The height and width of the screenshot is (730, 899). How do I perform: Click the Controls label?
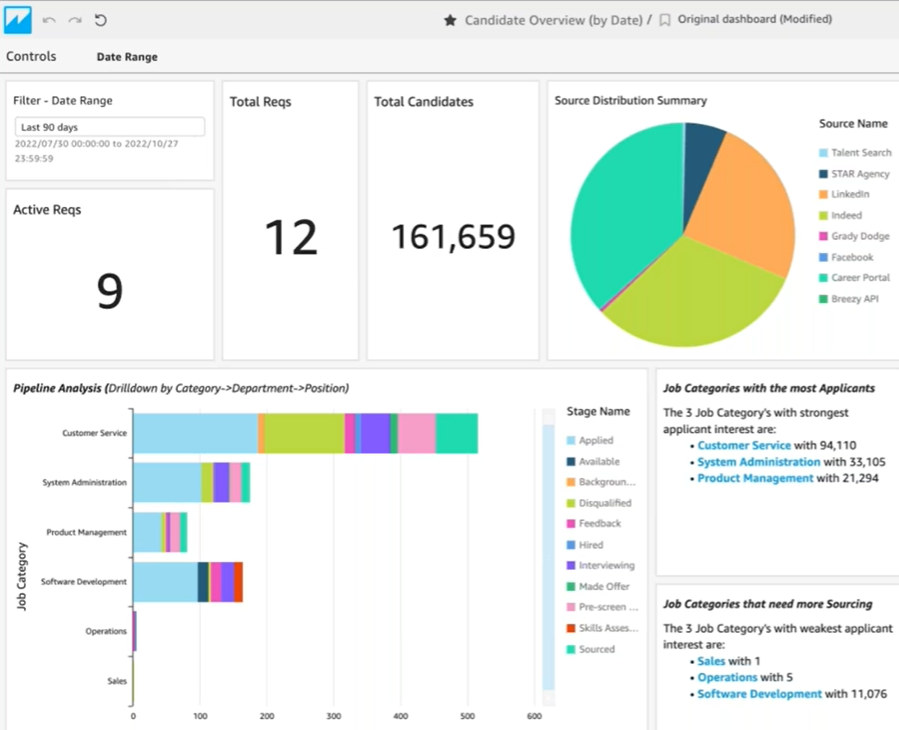click(31, 56)
